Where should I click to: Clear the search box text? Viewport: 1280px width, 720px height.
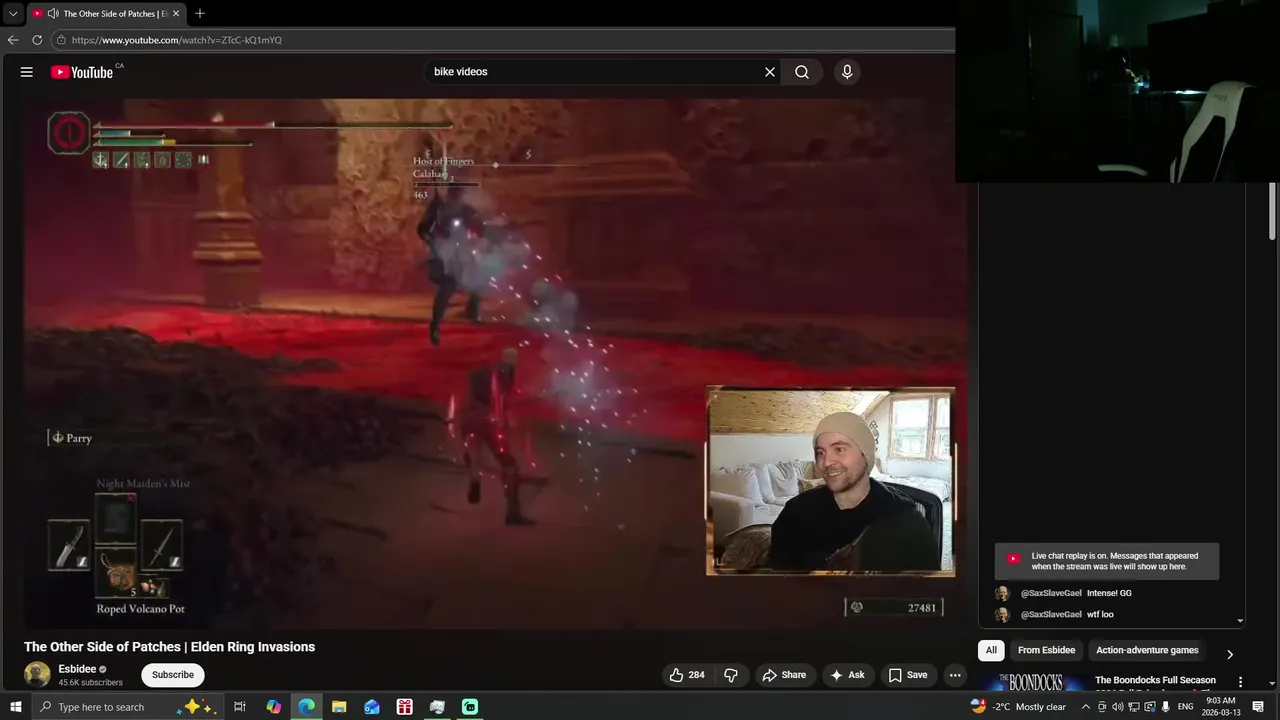click(770, 72)
